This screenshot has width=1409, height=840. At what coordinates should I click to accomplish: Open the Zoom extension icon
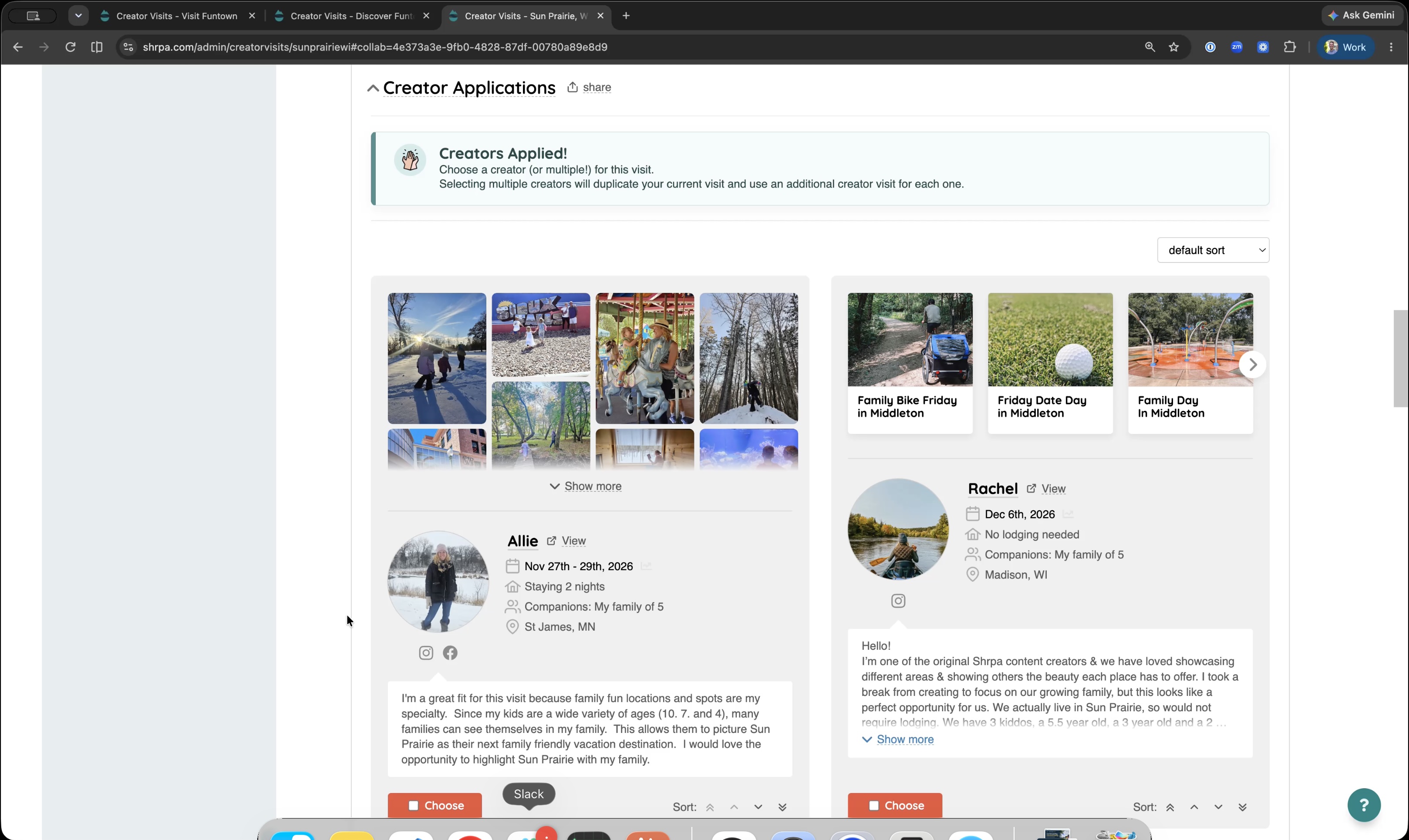coord(1236,47)
